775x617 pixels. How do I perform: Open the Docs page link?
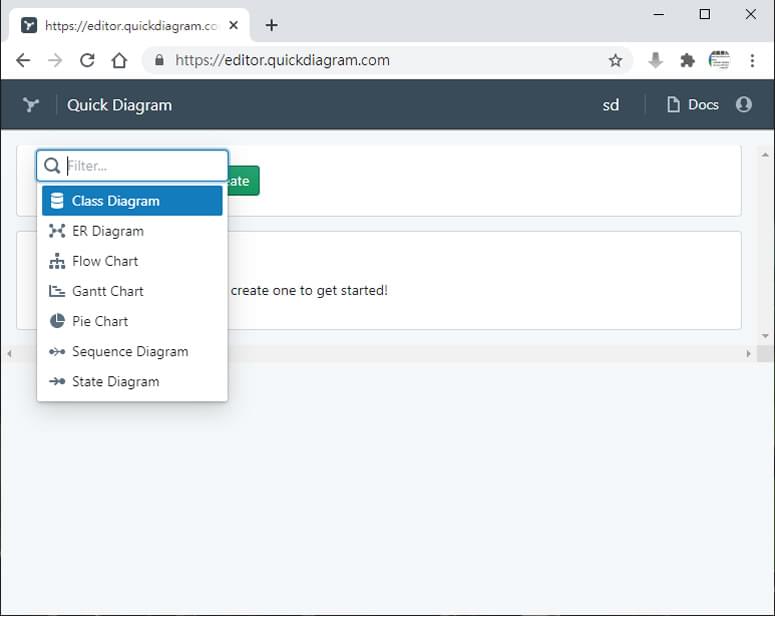coord(692,104)
